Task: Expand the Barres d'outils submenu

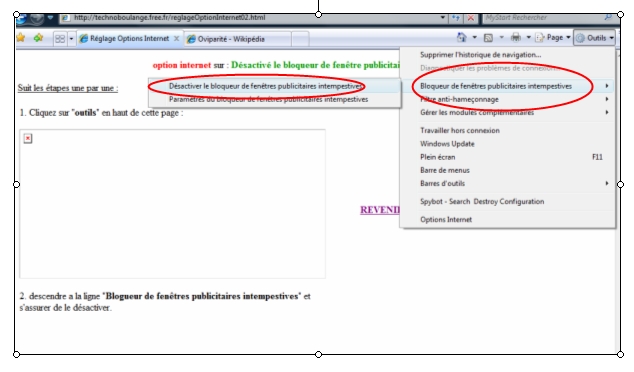Action: [x=514, y=183]
